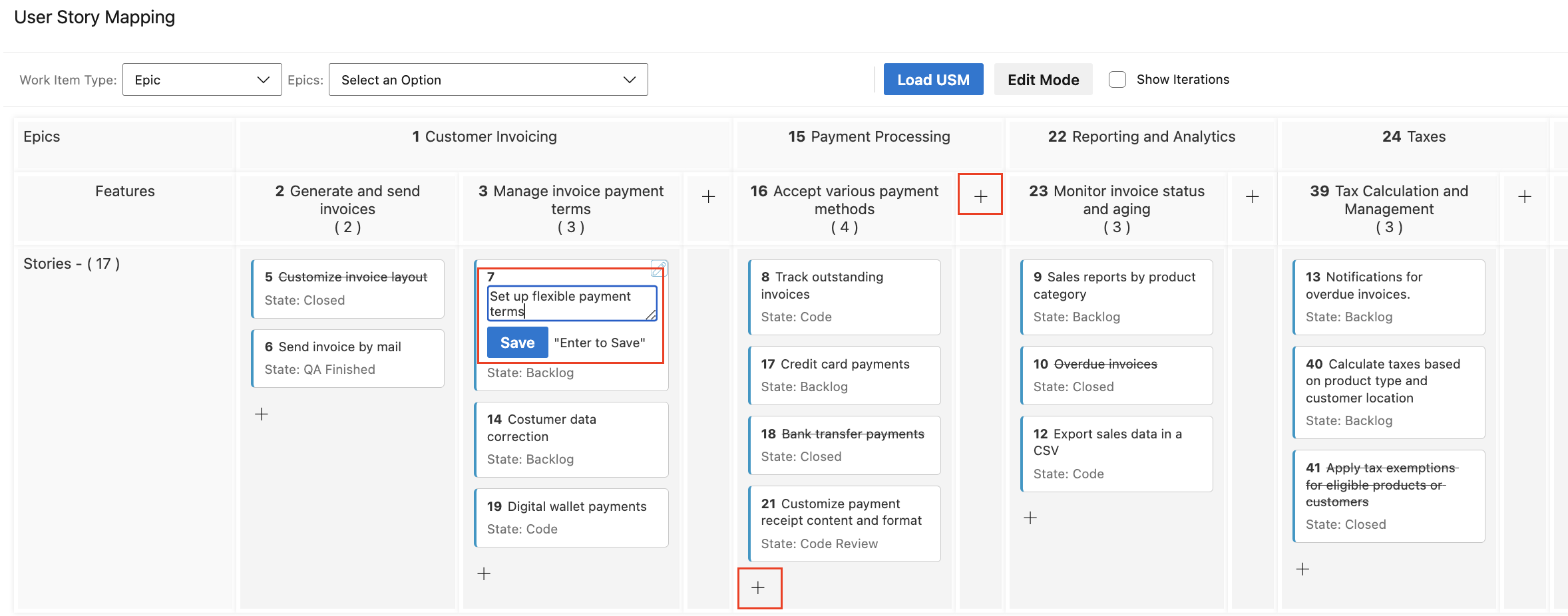1568x616 pixels.
Task: Add a story under Generate and send invoices via plus icon
Action: 261,413
